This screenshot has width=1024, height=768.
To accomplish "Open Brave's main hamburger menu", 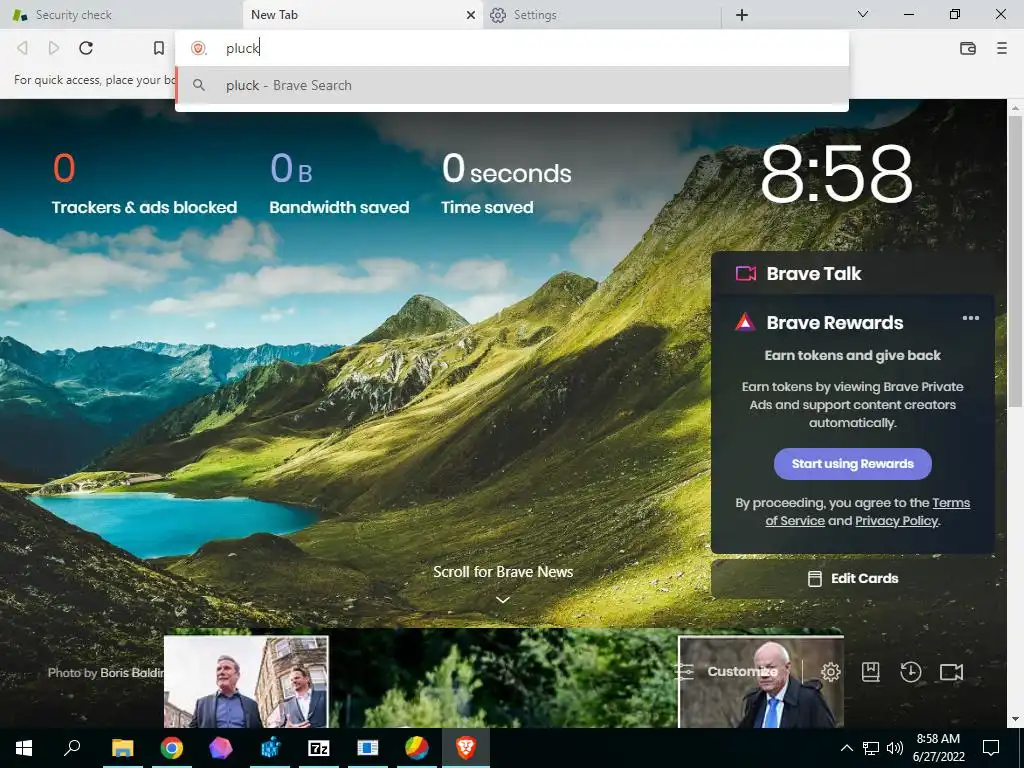I will pos(1002,48).
